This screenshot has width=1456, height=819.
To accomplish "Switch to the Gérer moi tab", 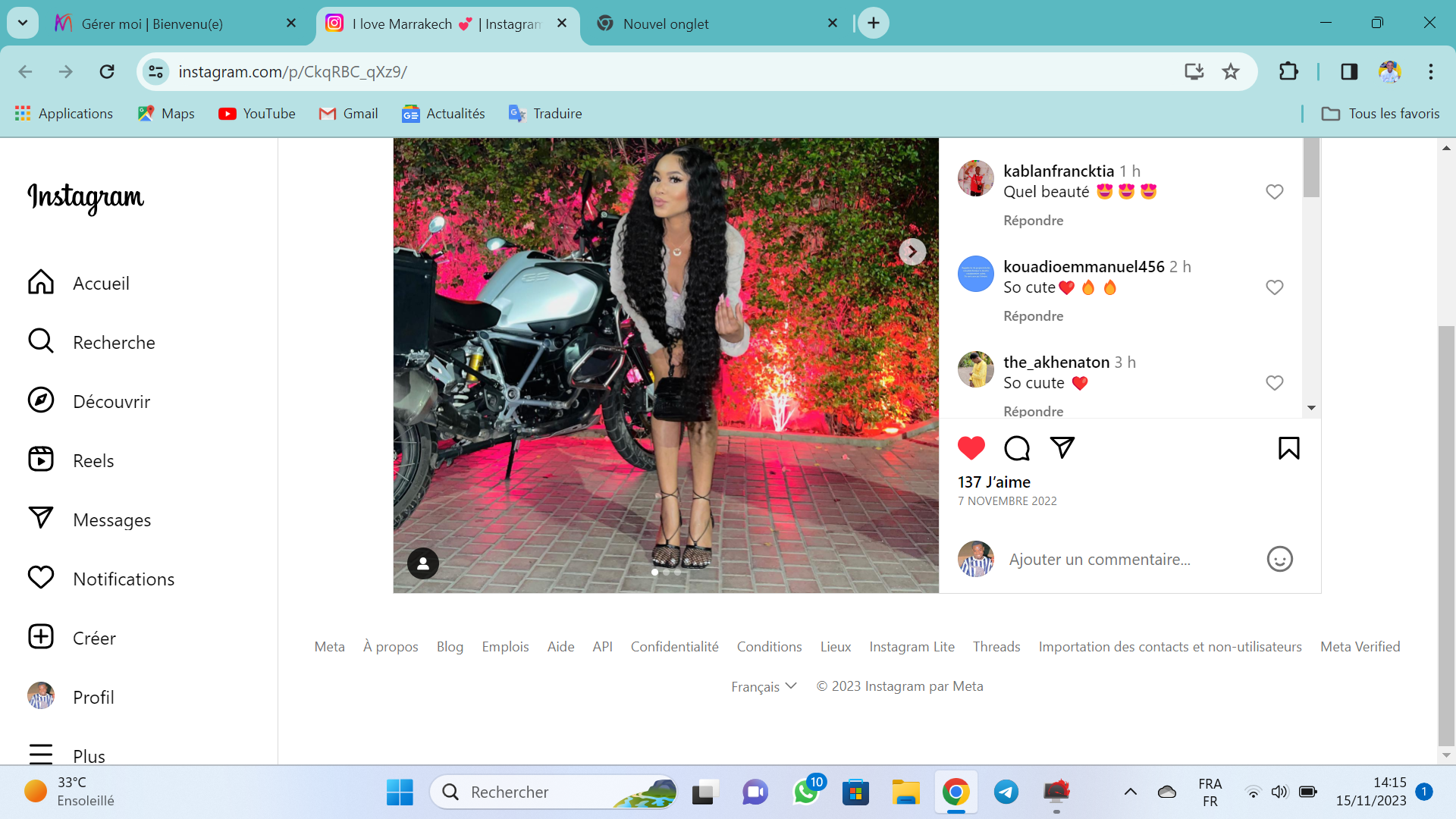I will [x=152, y=24].
